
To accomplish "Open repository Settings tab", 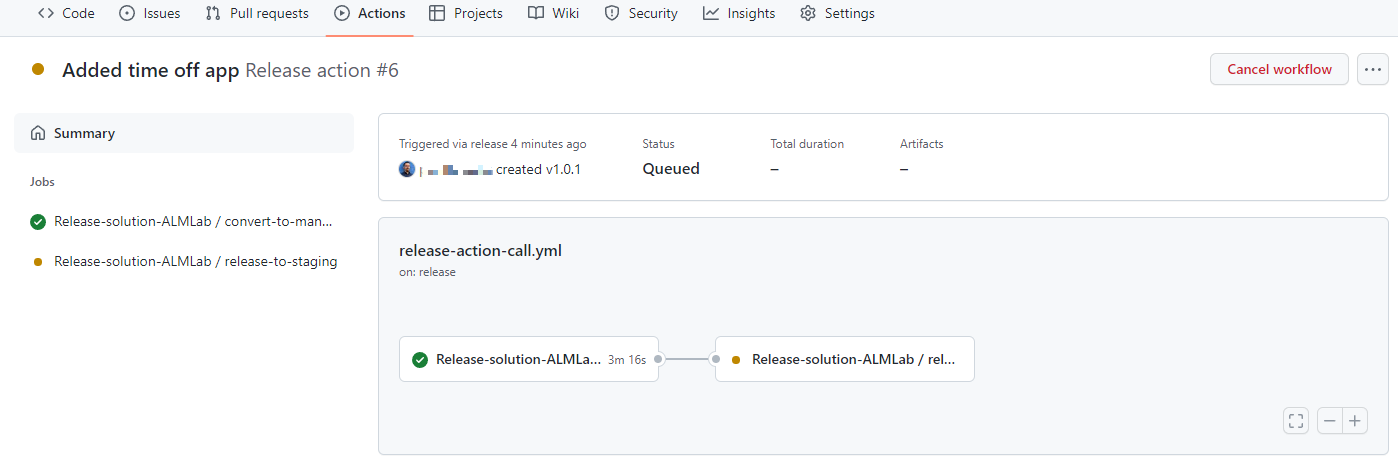I will [837, 14].
